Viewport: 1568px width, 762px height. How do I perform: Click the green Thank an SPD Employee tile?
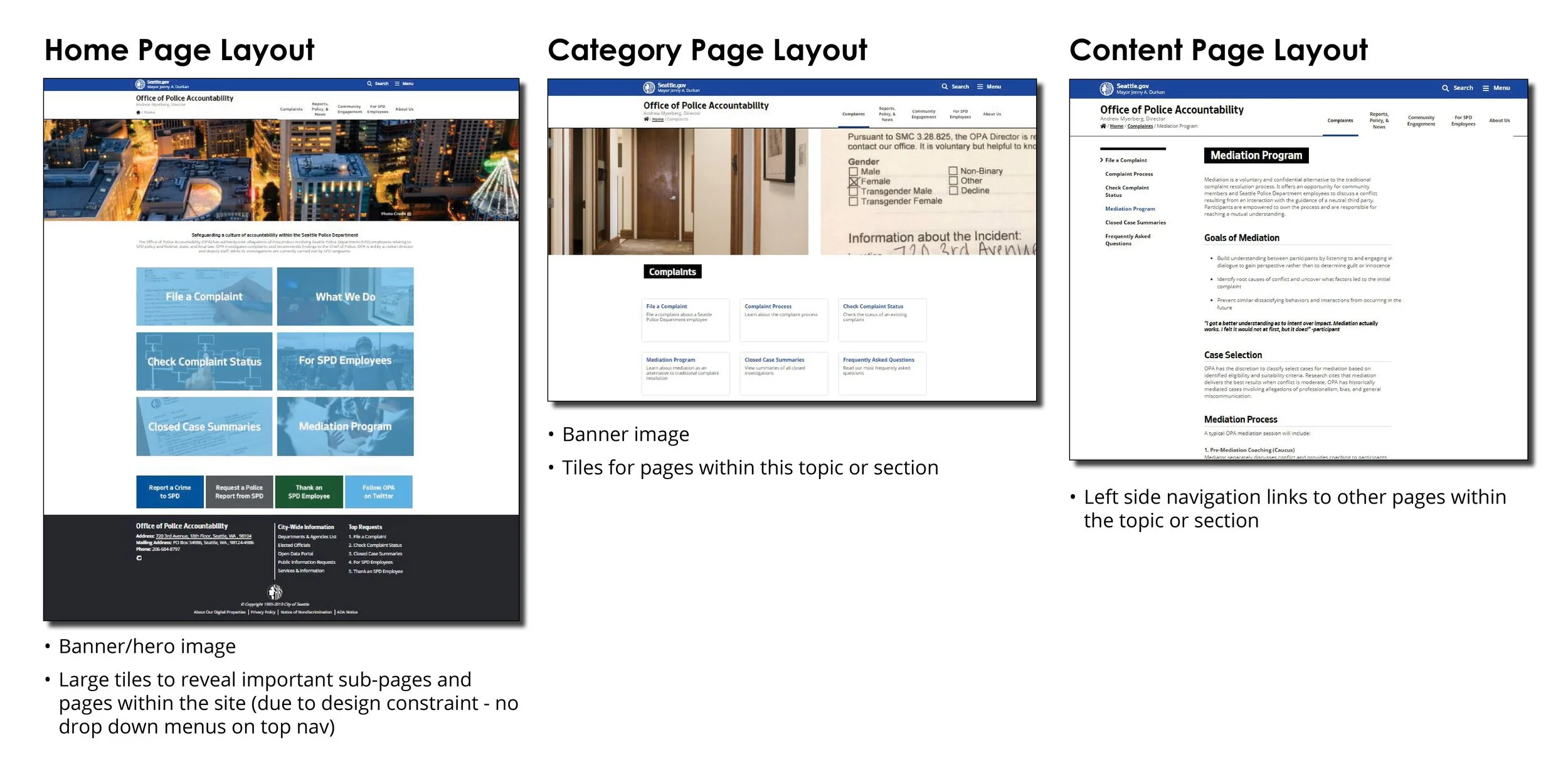309,492
